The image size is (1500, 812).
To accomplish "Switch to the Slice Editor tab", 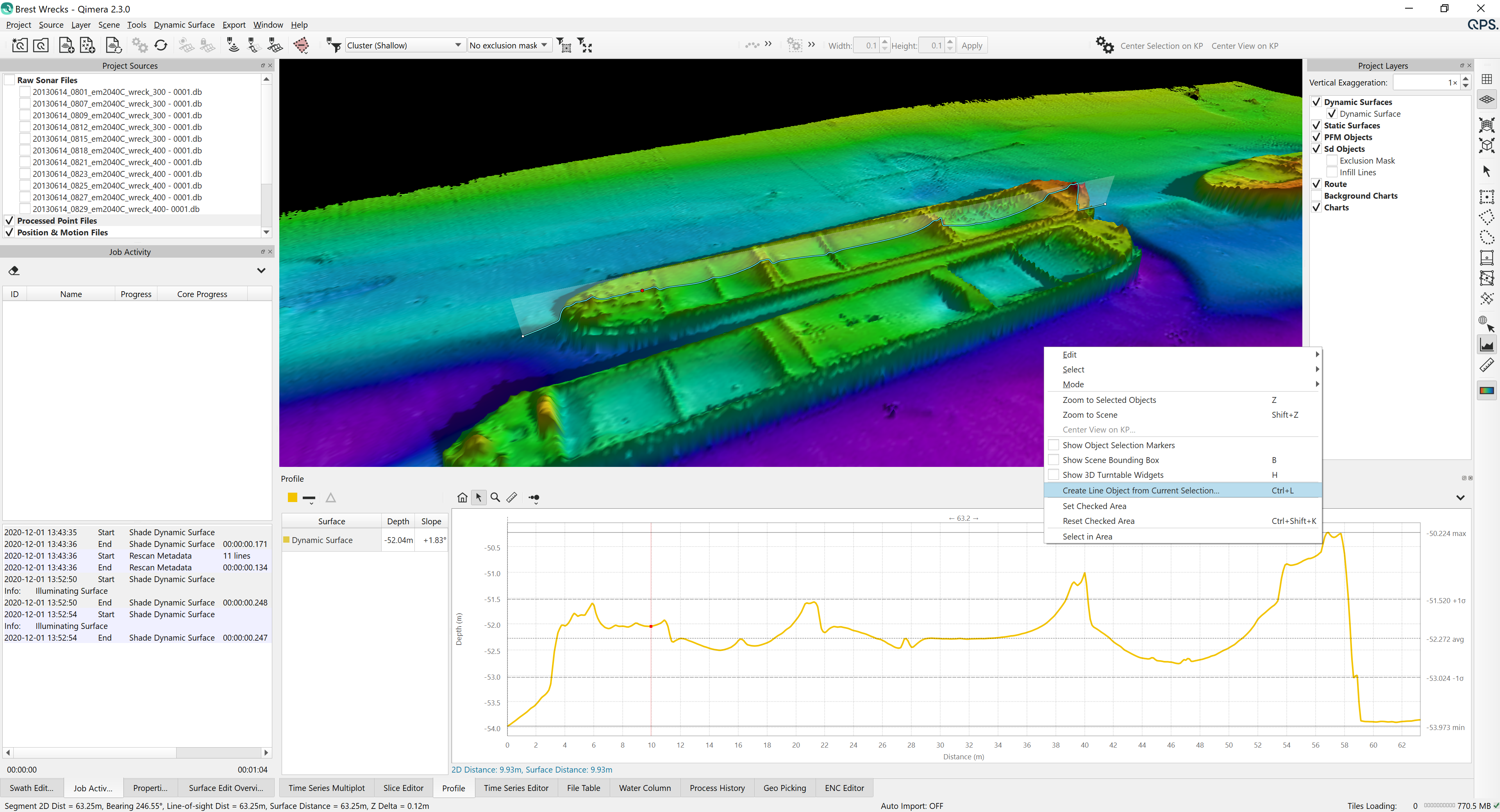I will click(x=403, y=788).
